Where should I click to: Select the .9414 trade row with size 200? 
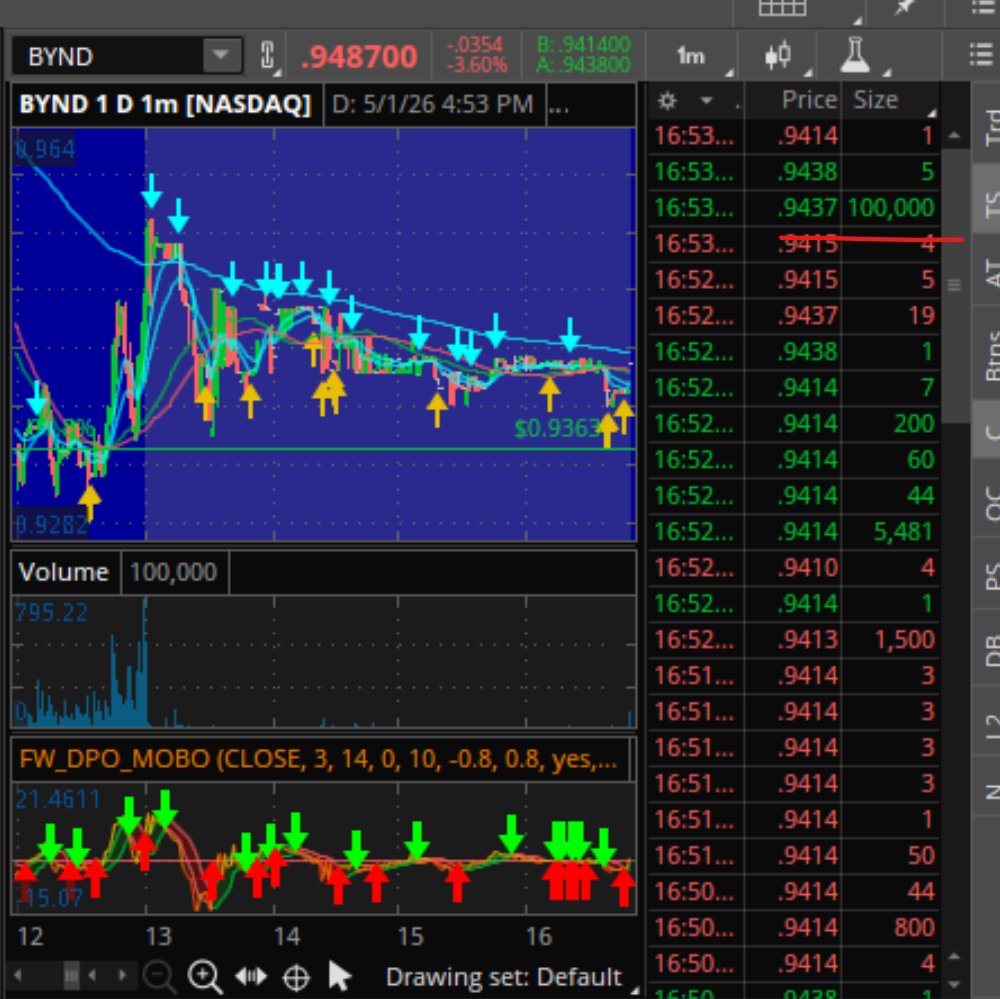point(795,424)
